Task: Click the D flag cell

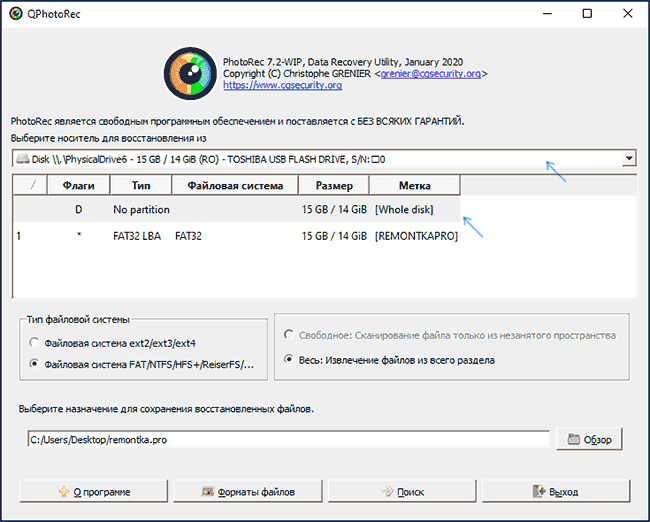Action: coord(78,209)
